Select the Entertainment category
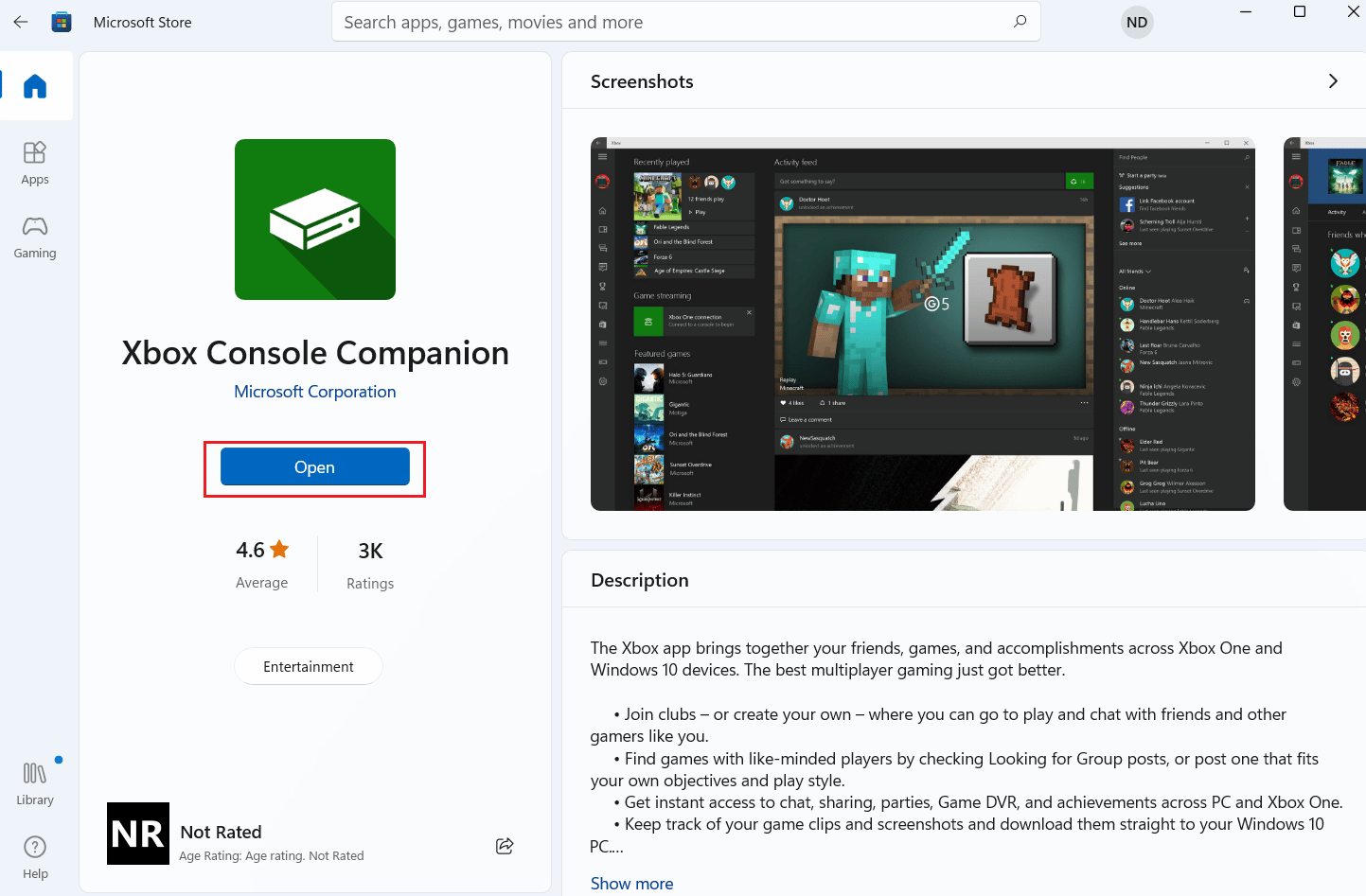 pos(308,666)
